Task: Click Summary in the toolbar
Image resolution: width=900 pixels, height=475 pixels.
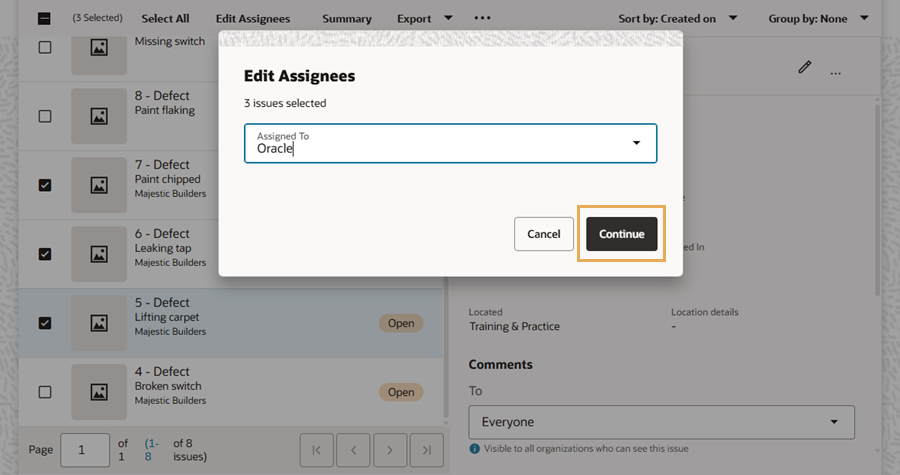Action: click(x=346, y=18)
